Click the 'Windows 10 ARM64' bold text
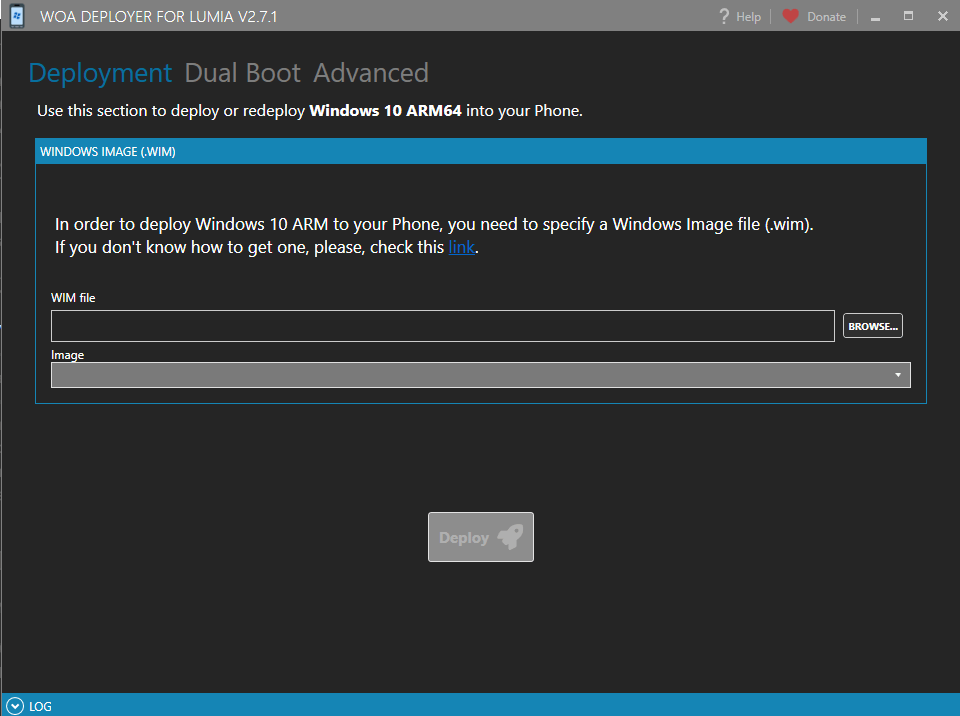 (x=385, y=111)
